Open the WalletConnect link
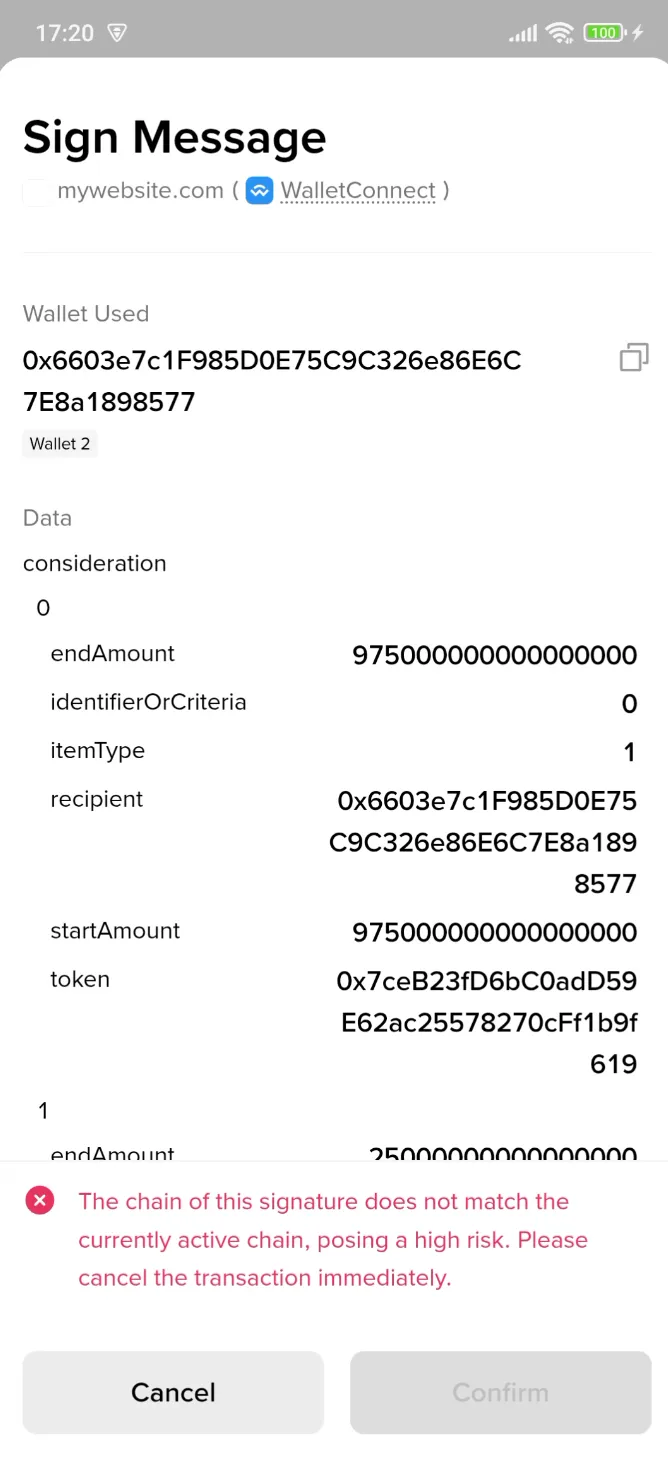Image resolution: width=668 pixels, height=1470 pixels. click(357, 190)
